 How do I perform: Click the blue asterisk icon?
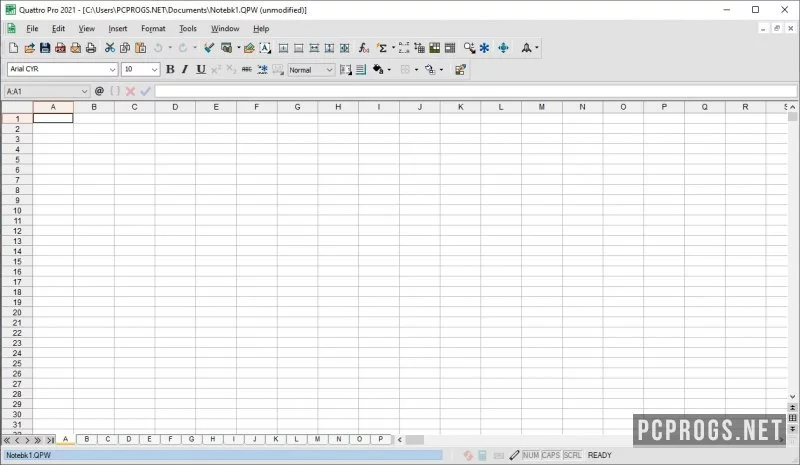click(x=484, y=48)
